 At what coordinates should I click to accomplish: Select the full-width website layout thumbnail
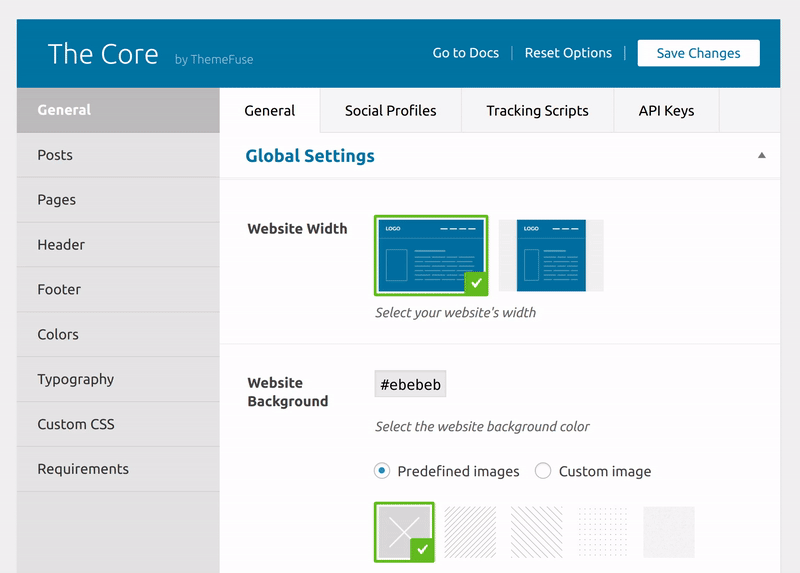coord(431,255)
